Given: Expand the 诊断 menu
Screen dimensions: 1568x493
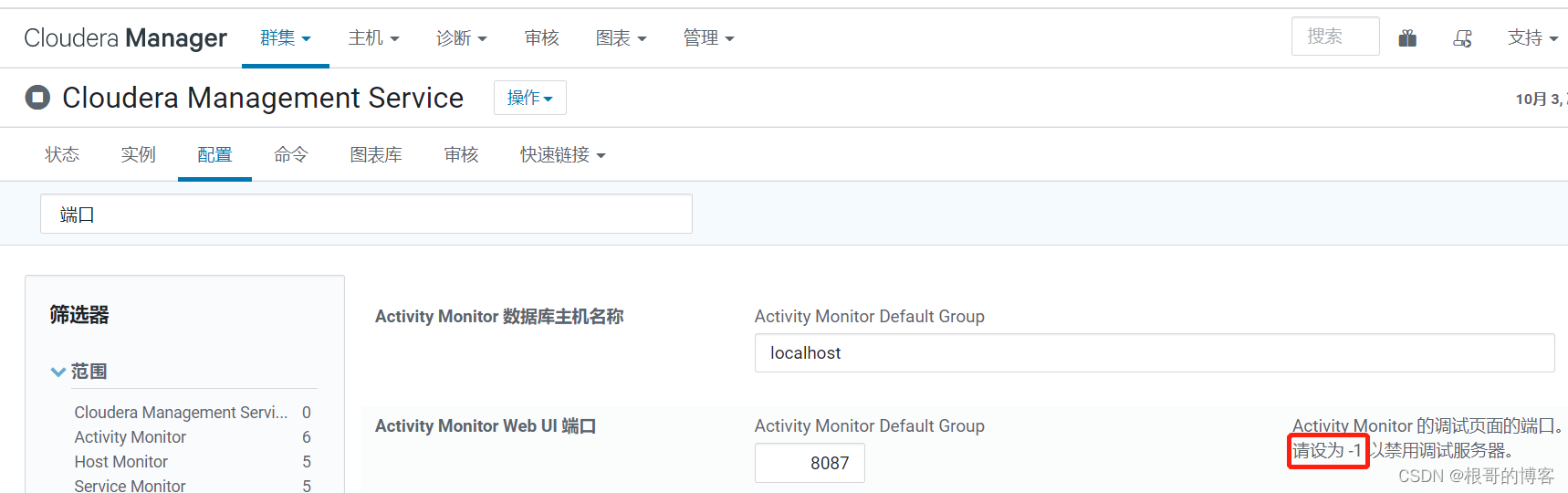Looking at the screenshot, I should (461, 38).
